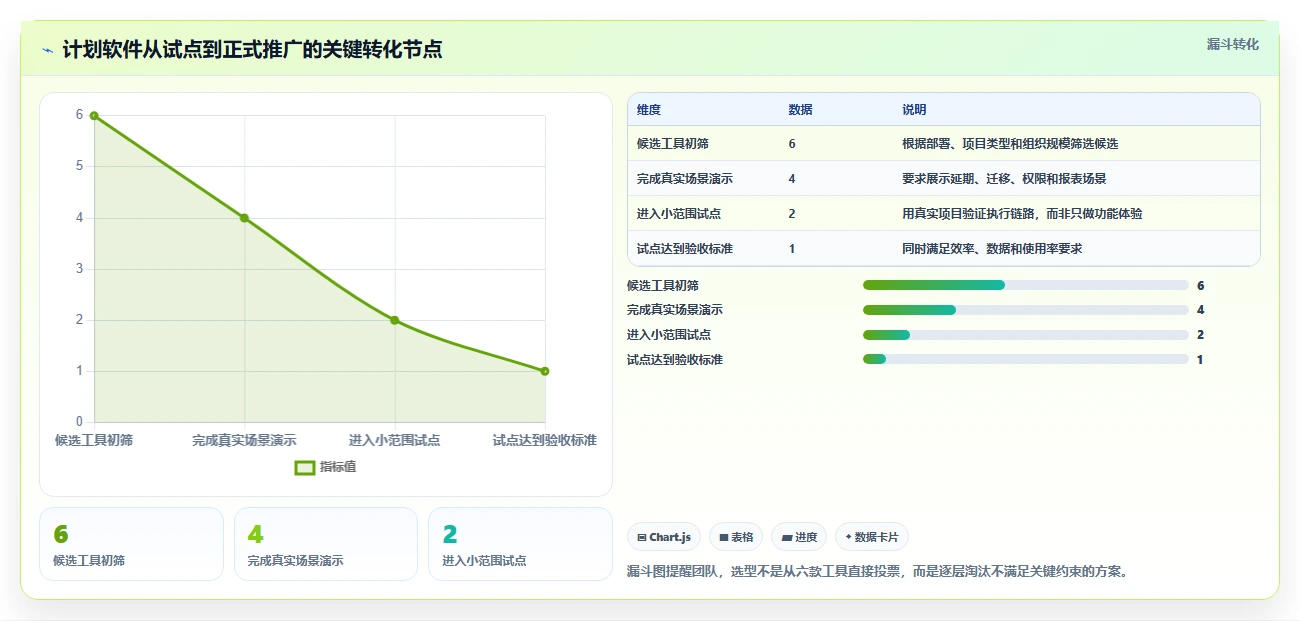Click x-axis label 进入小范围试点
Screen dimensions: 1300x621
point(395,440)
